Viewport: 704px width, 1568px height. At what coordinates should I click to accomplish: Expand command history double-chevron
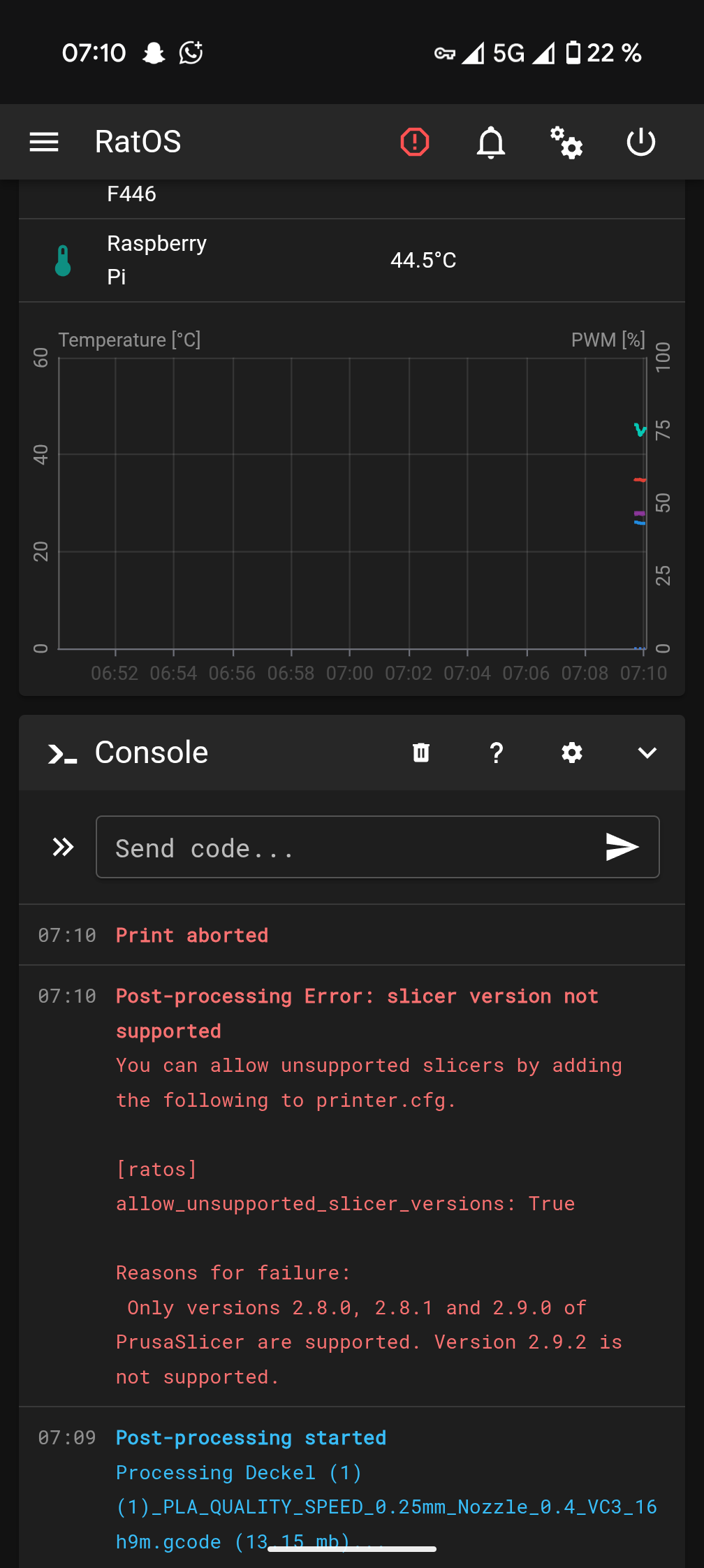point(63,847)
